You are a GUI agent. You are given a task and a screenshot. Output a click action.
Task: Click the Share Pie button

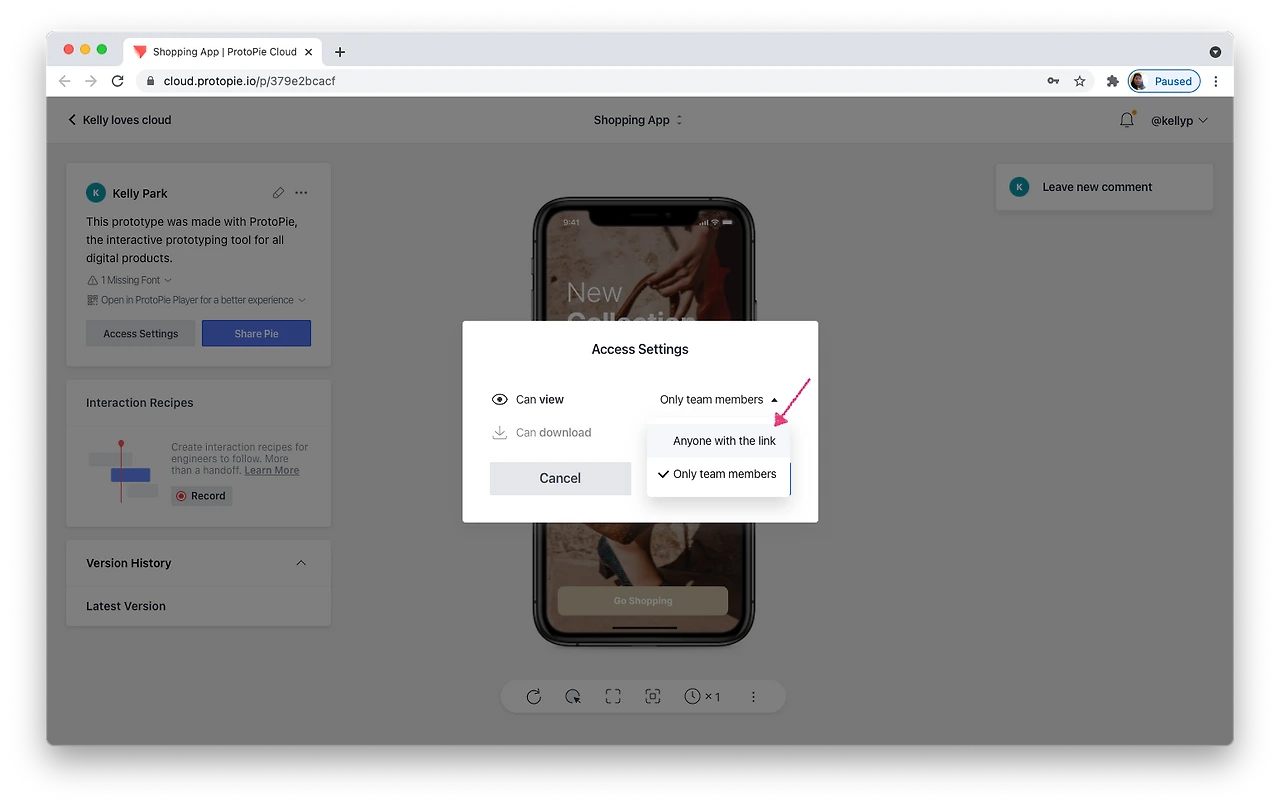[256, 333]
